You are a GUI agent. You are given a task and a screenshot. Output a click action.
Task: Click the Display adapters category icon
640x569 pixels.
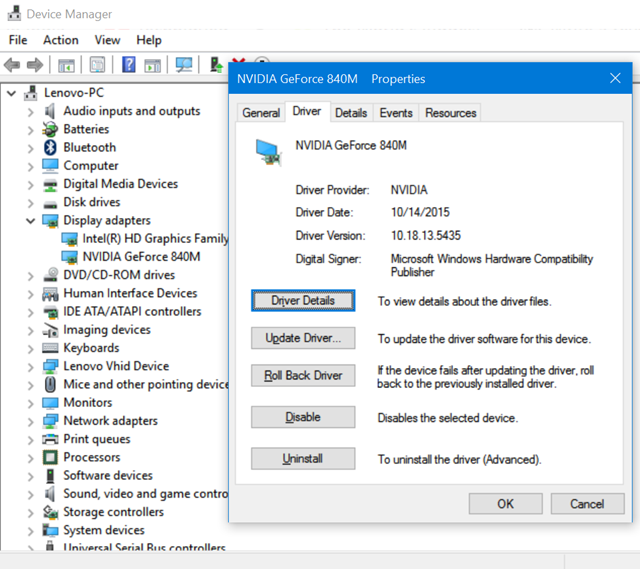[x=50, y=221]
